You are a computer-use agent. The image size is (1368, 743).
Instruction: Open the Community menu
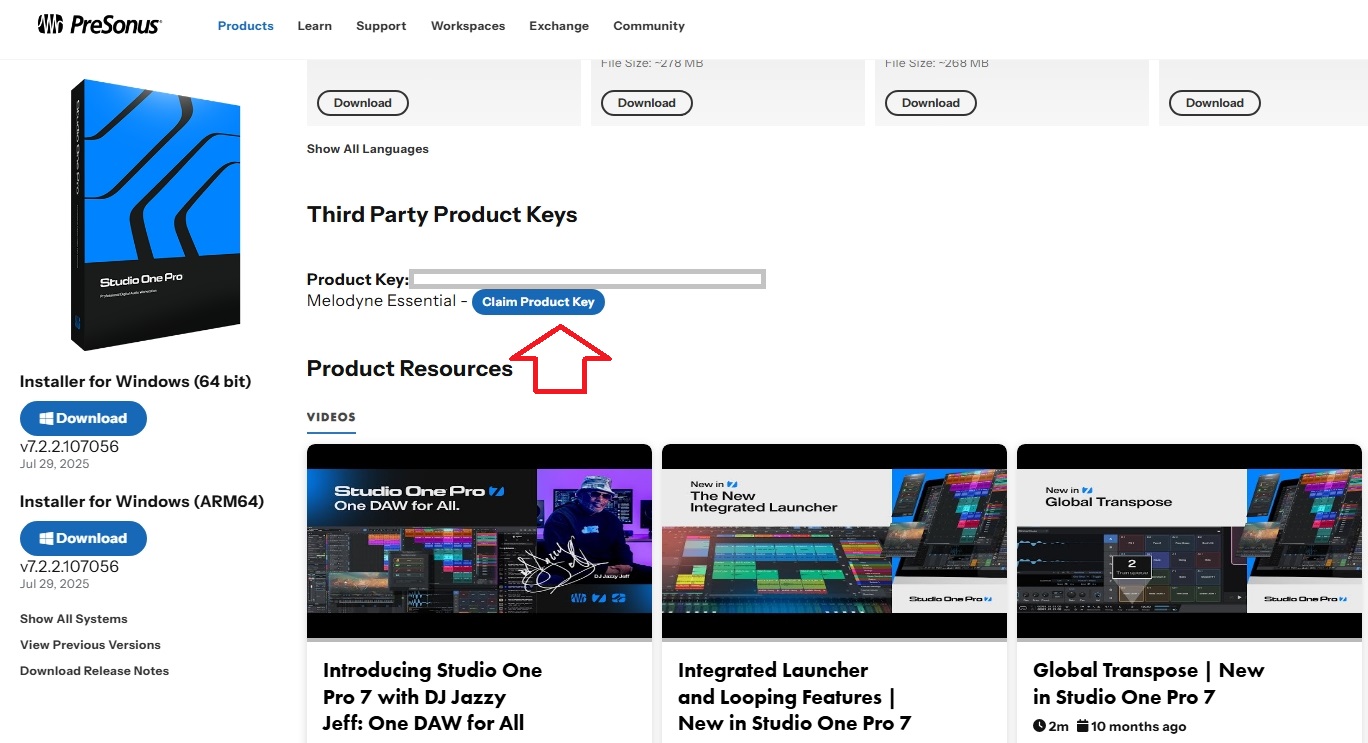(x=649, y=26)
